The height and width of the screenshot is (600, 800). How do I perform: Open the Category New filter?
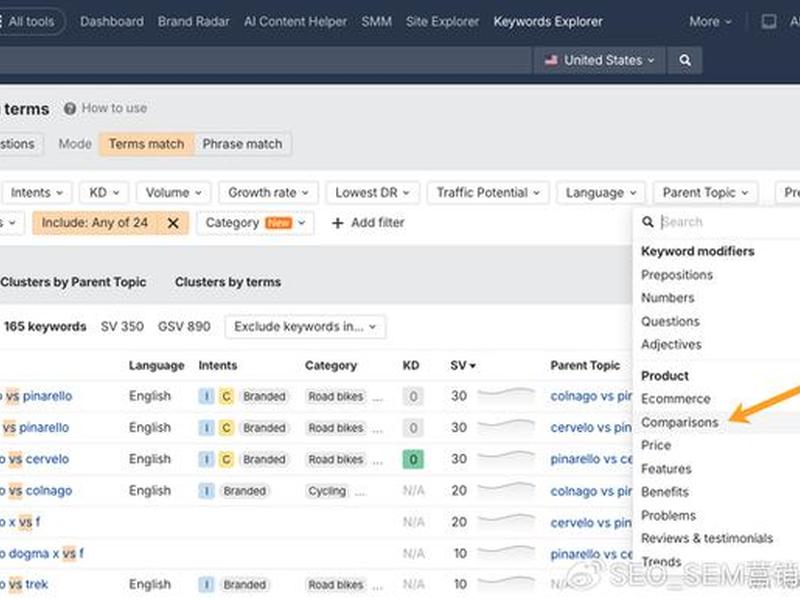(x=255, y=223)
